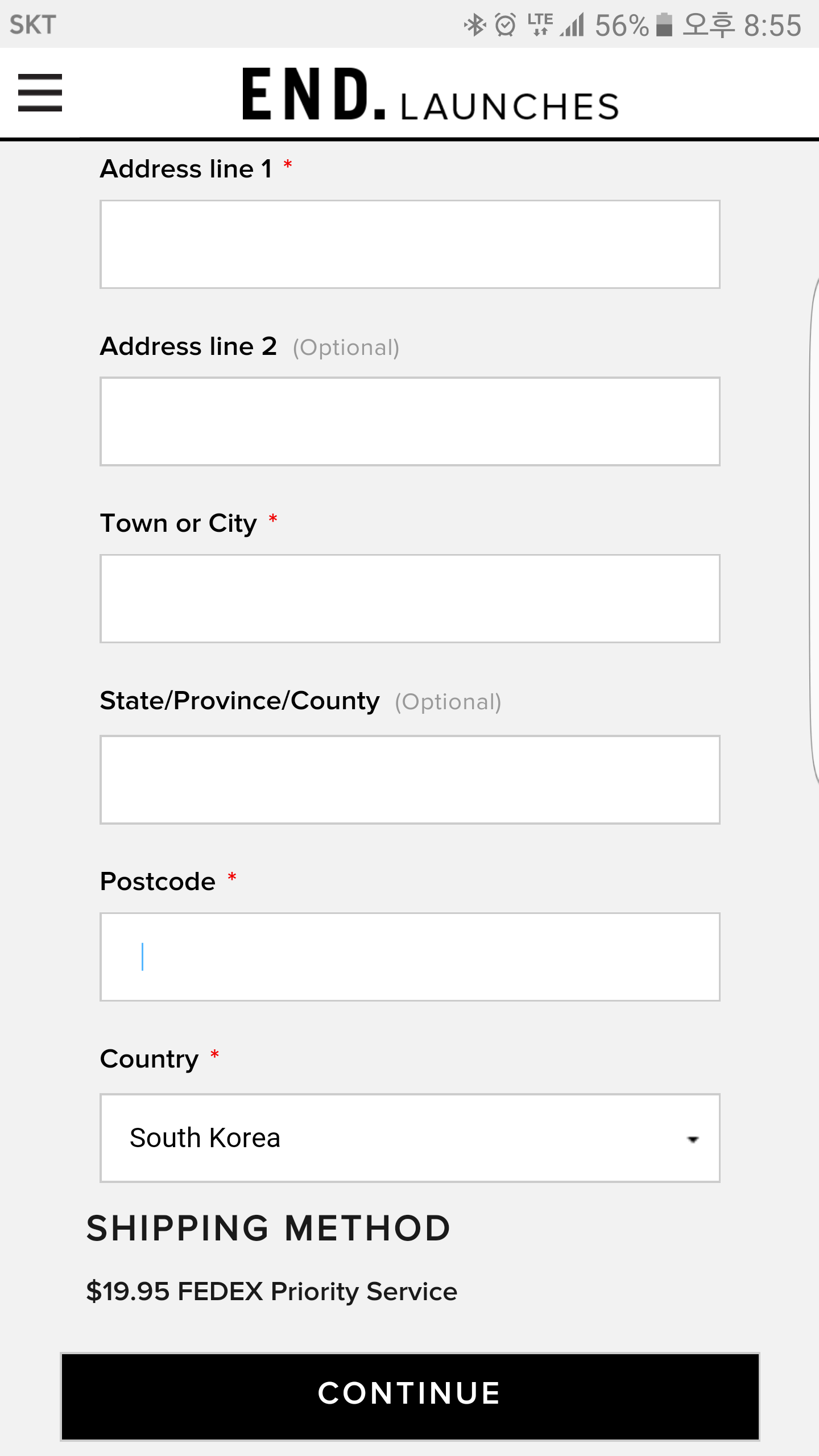Open the hamburger menu

point(40,93)
